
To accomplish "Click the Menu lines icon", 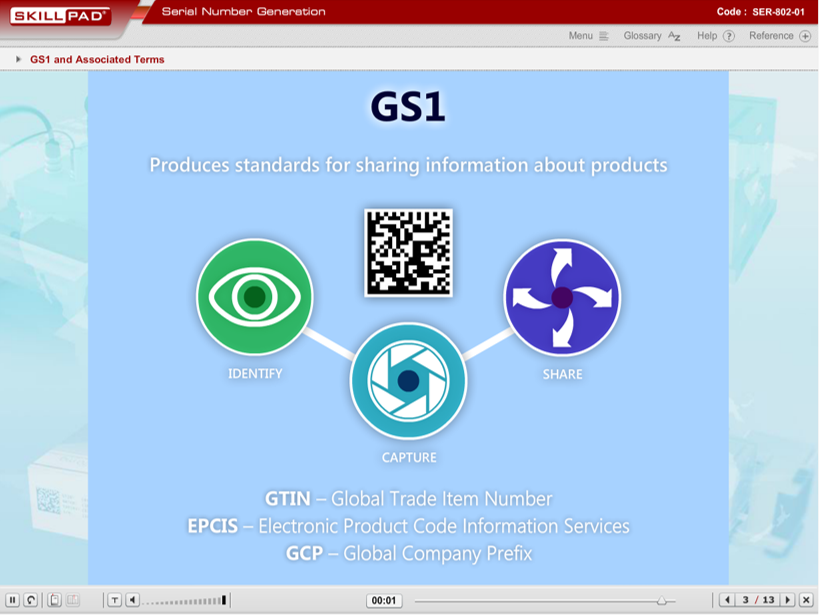I will (603, 36).
